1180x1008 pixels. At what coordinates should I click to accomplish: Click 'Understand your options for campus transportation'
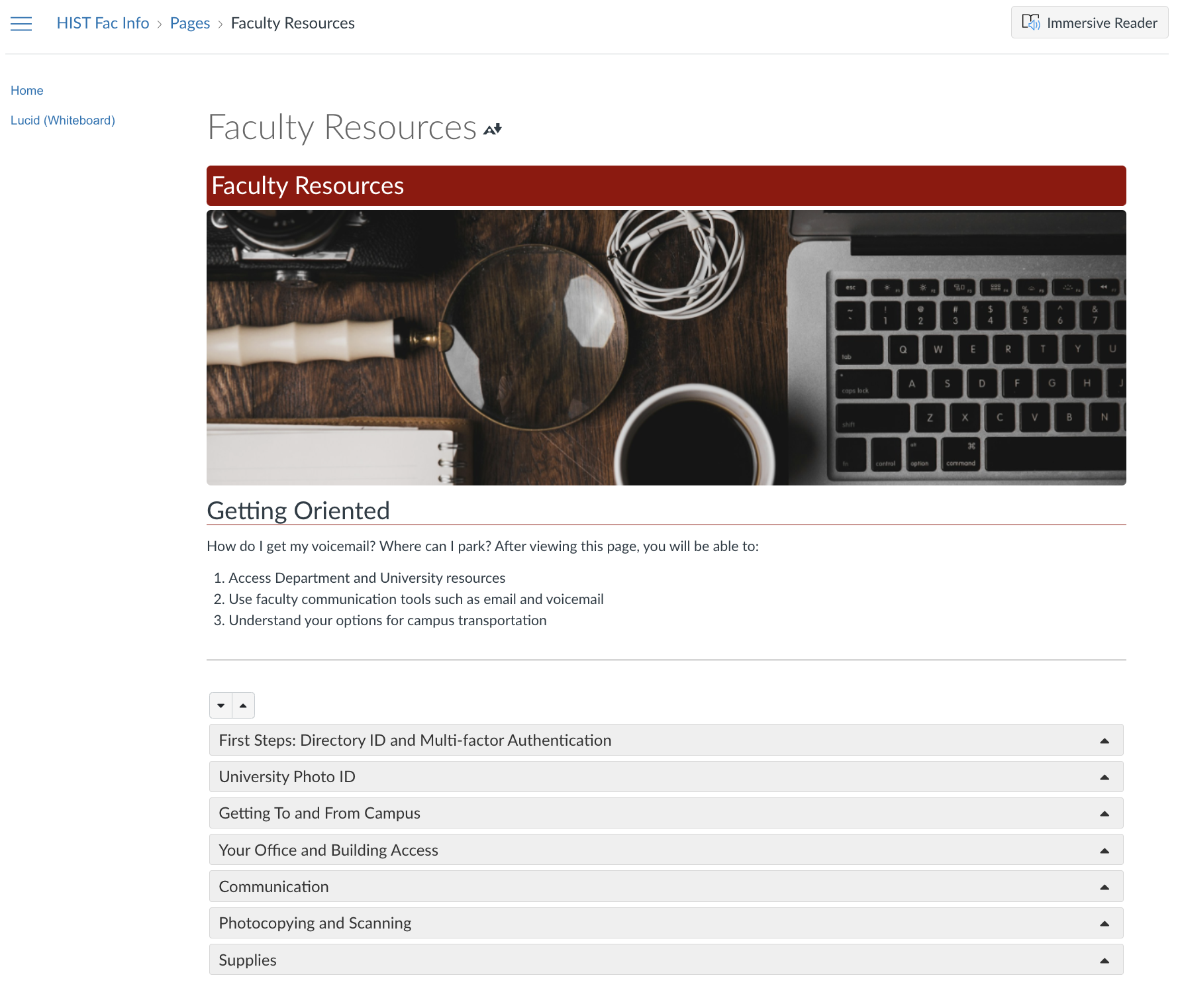(387, 621)
